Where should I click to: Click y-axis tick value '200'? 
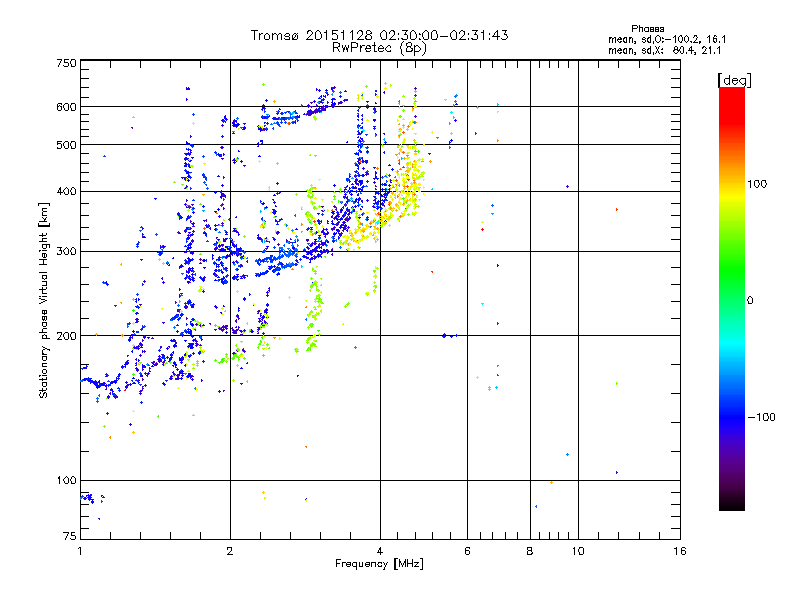point(66,336)
